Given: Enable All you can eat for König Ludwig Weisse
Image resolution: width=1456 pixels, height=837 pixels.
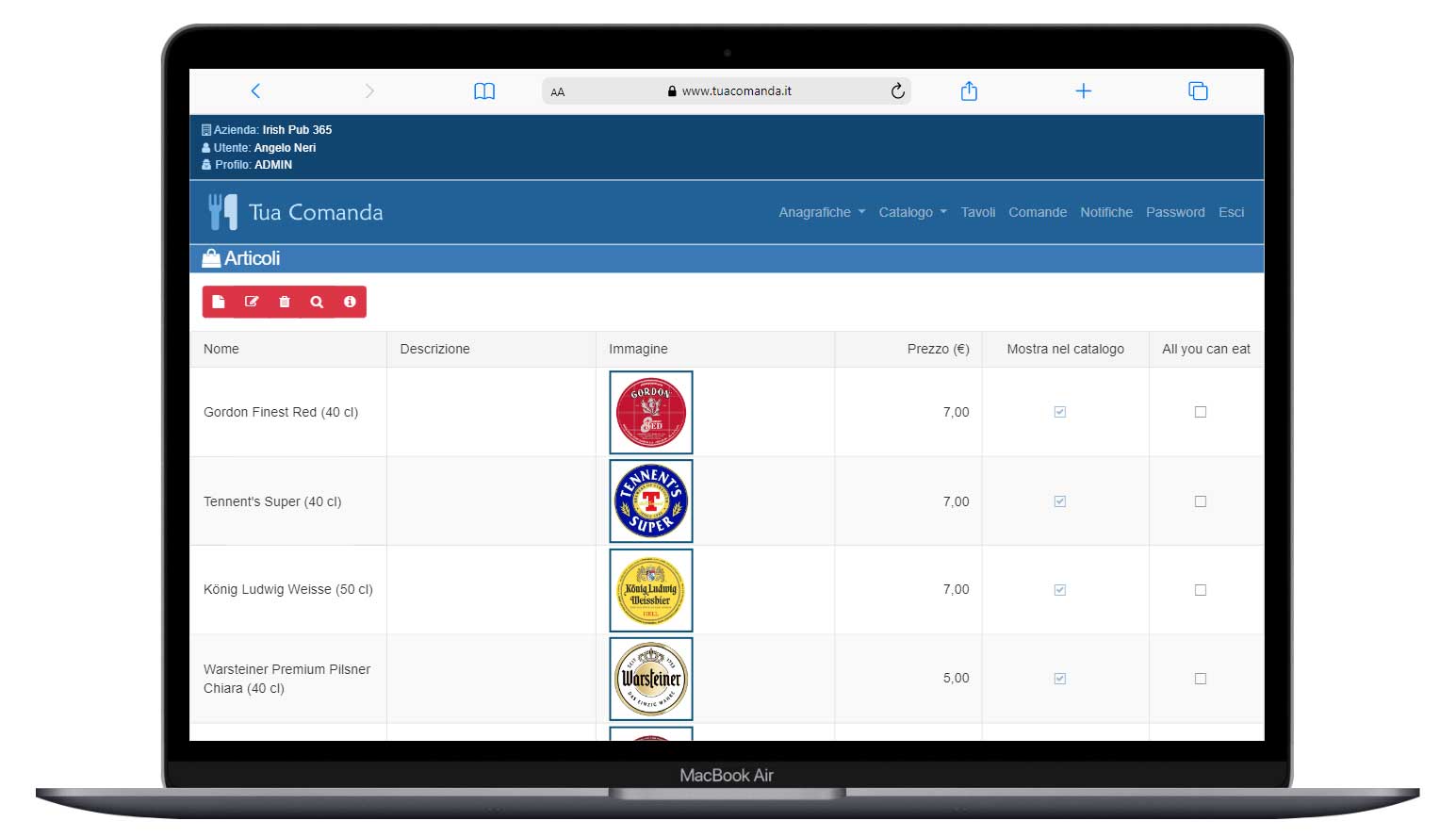Looking at the screenshot, I should (1201, 590).
